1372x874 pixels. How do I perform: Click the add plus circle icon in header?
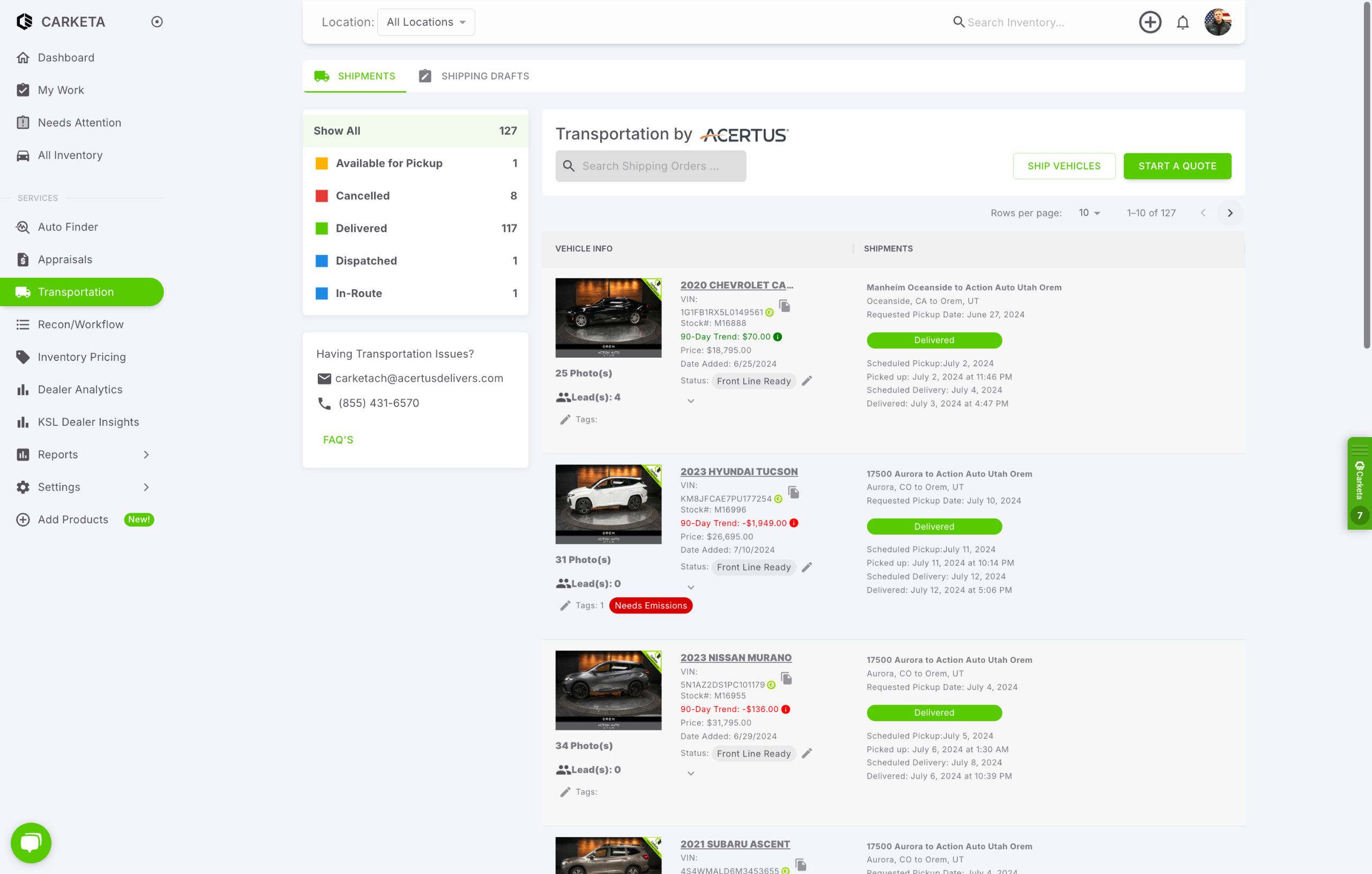click(1149, 22)
